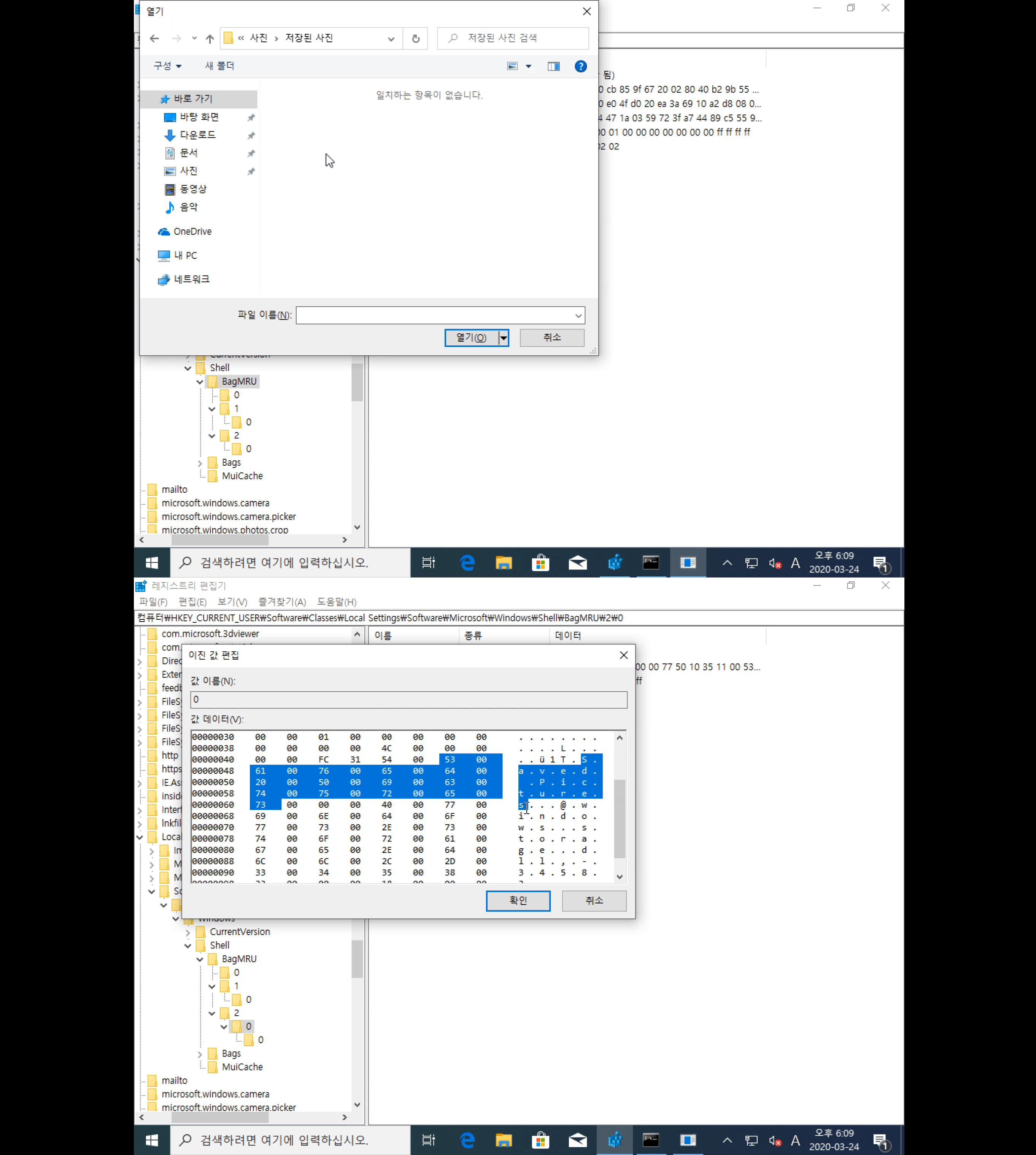
Task: Open File Explorer from the bottom taskbar
Action: (503, 1140)
